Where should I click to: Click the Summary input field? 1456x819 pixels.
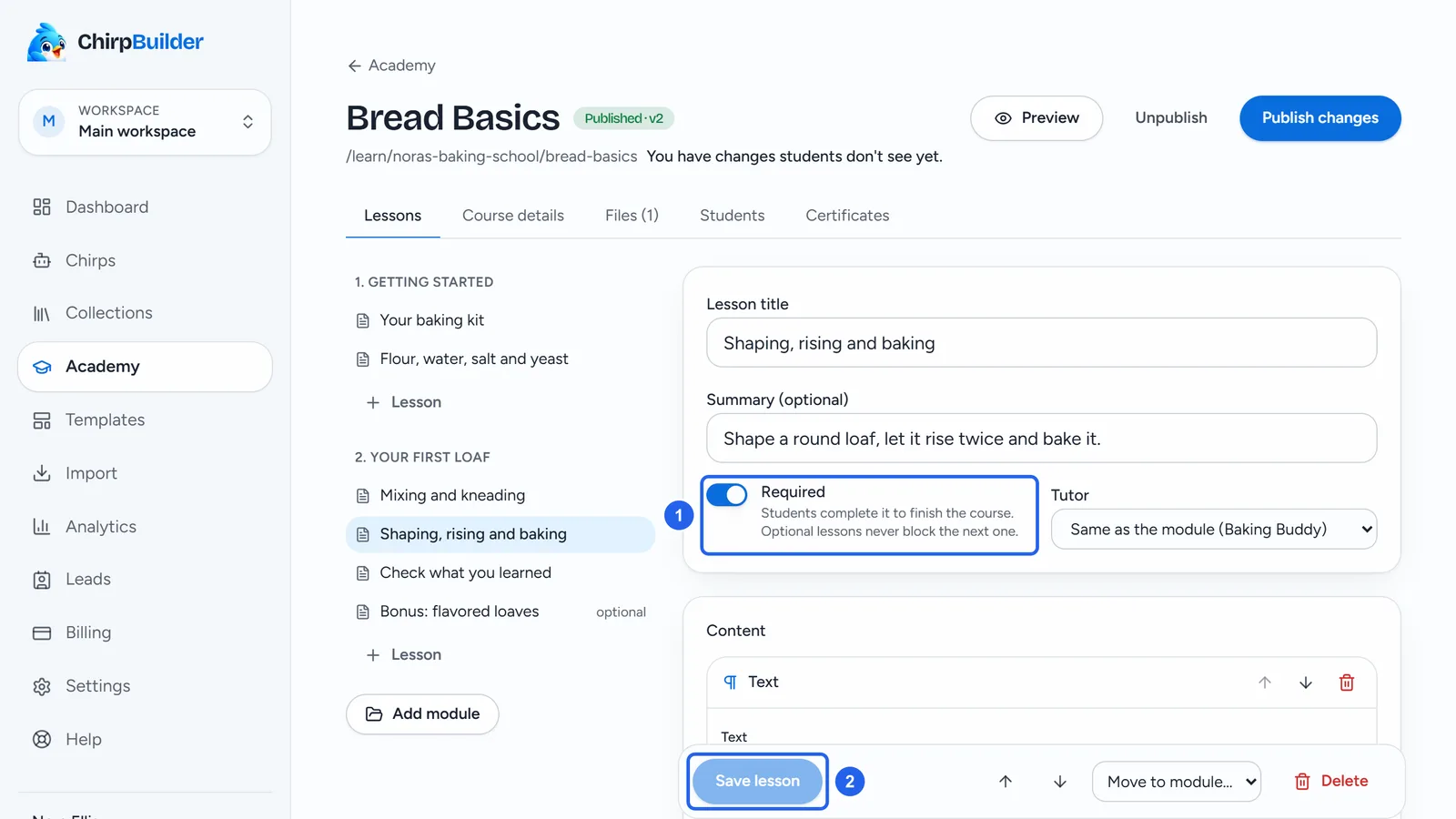point(1041,439)
